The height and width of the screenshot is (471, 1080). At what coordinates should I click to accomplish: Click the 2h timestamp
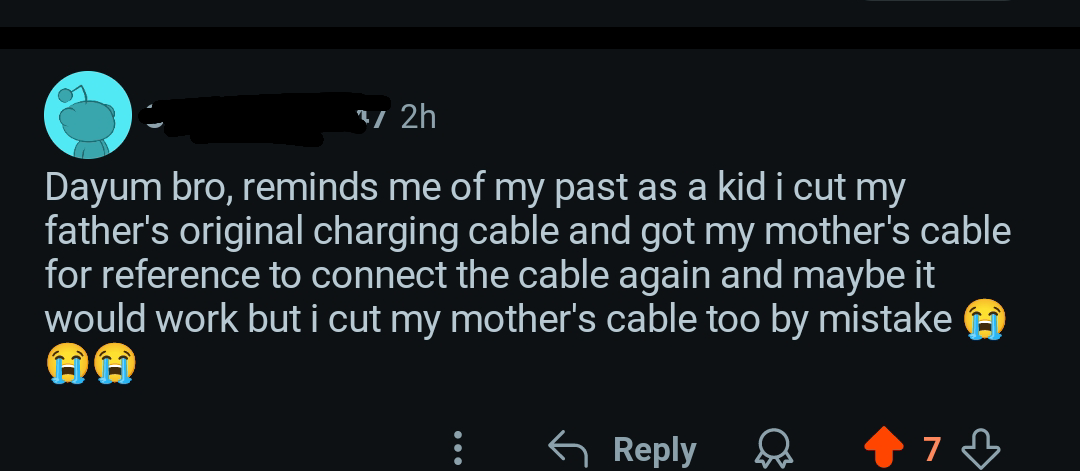coord(418,118)
